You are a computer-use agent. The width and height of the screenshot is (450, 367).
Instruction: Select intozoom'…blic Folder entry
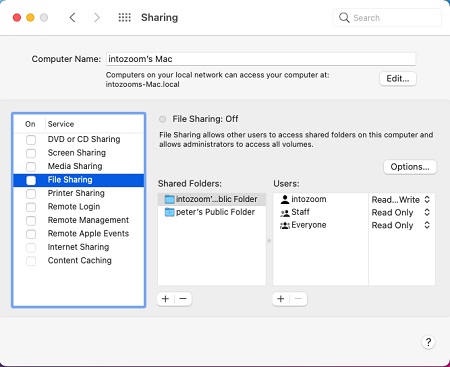(x=212, y=199)
